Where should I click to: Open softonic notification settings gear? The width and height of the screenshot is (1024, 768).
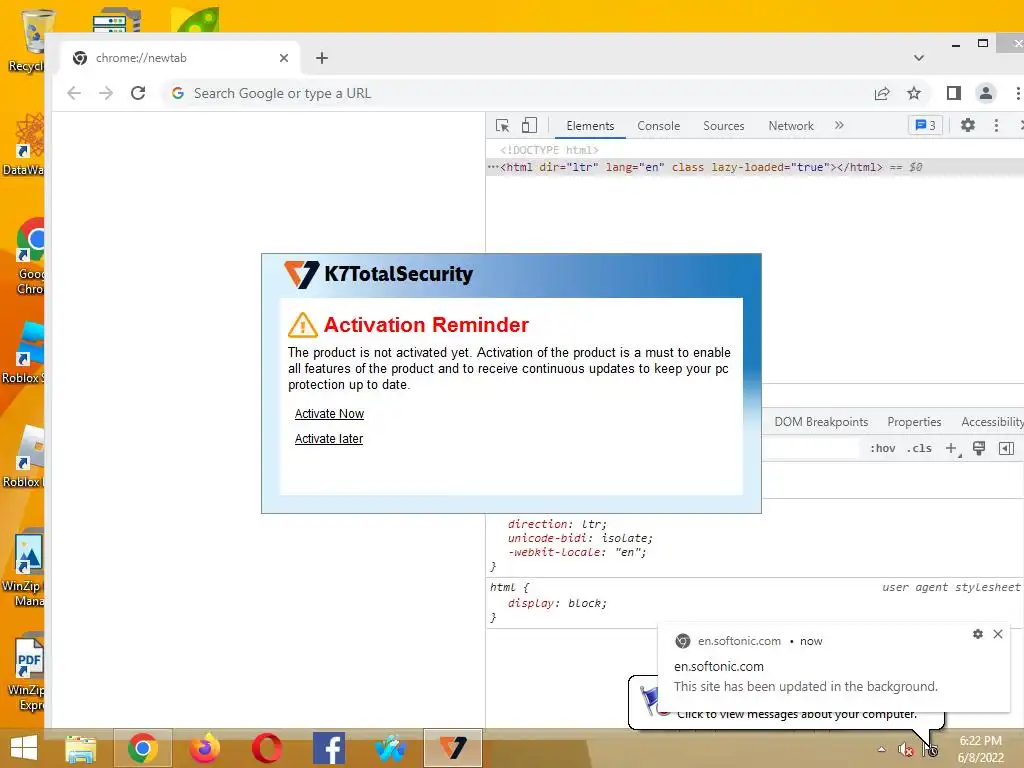(x=978, y=634)
